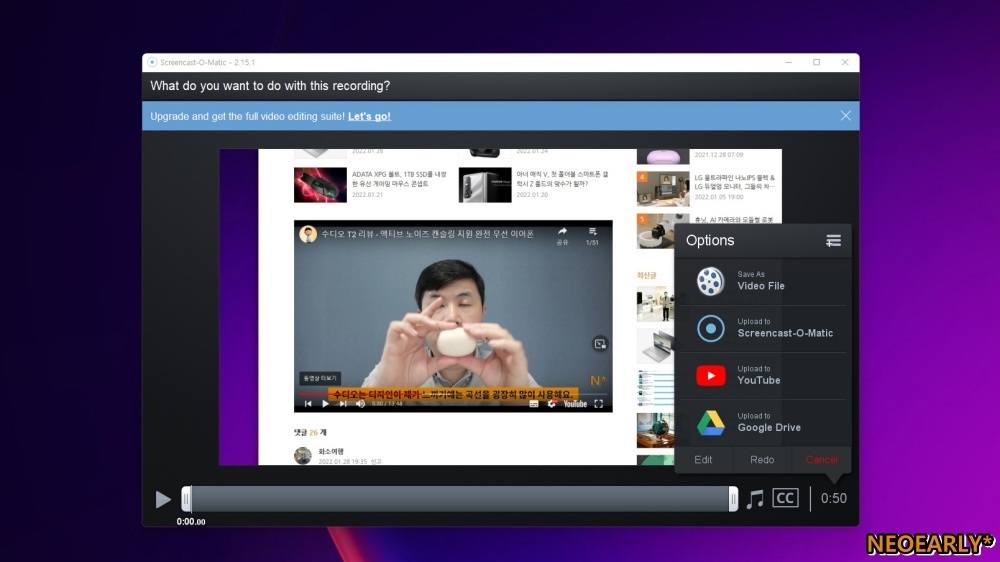The width and height of the screenshot is (1000, 562).
Task: Click the Edit button
Action: [703, 459]
